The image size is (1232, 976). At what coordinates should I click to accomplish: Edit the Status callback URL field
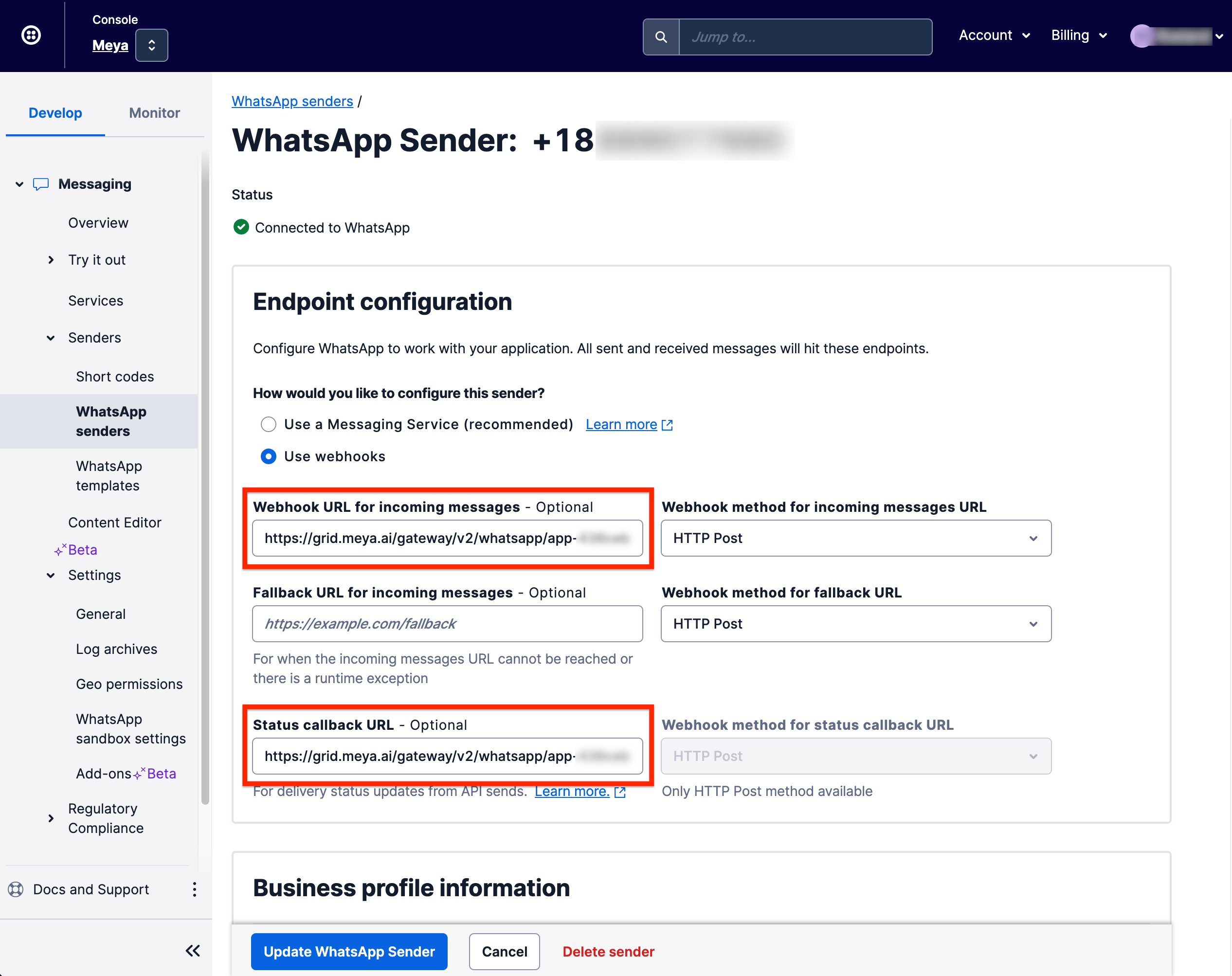448,756
